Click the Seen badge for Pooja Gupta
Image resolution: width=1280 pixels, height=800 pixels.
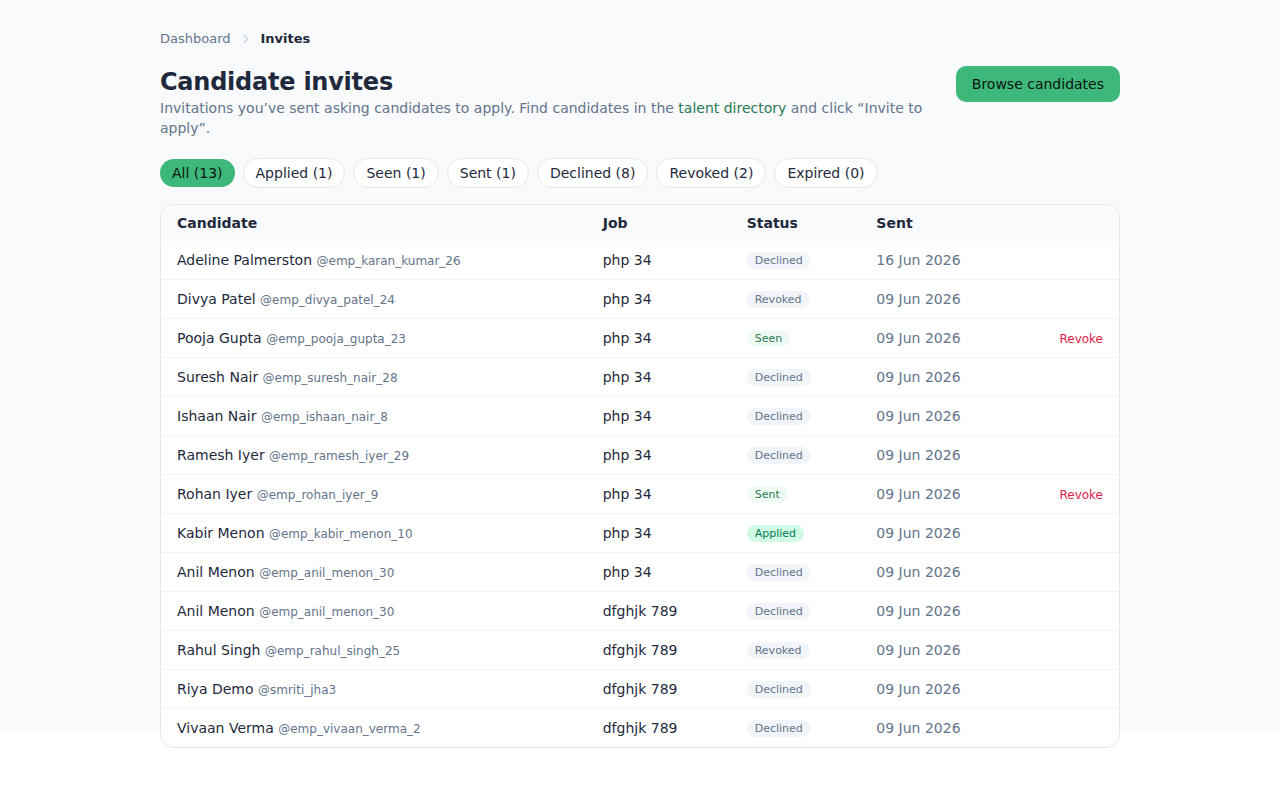tap(768, 339)
